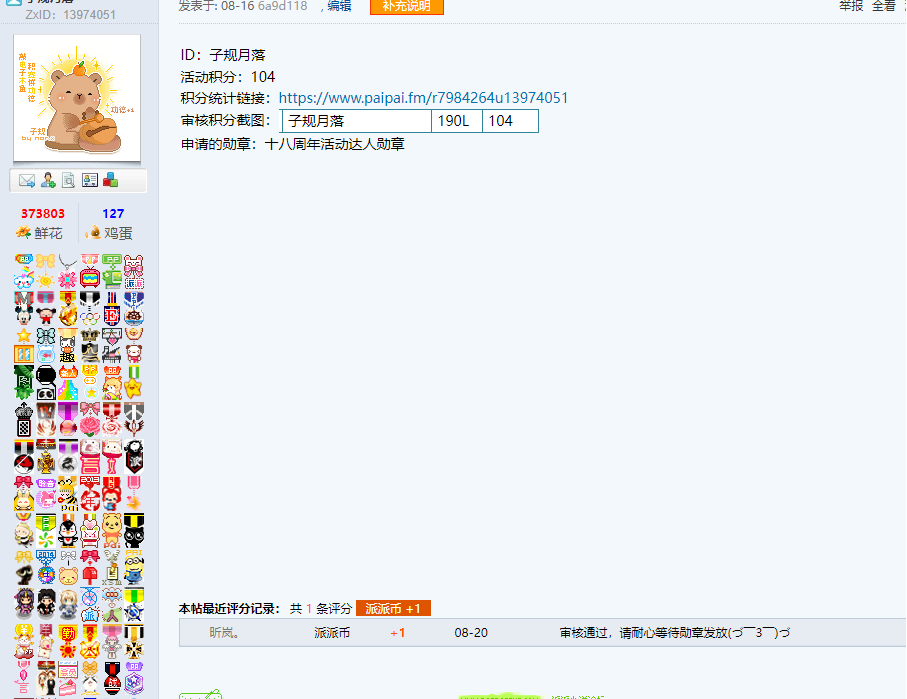Open the paipai.fm statistics URL link

(423, 98)
